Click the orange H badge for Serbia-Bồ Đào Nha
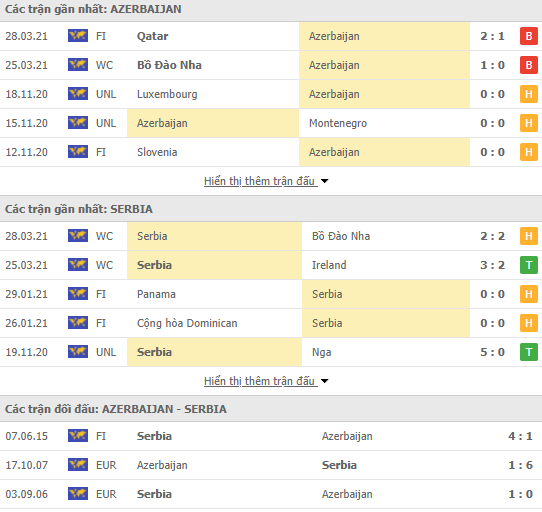Screen dimensions: 542x512 tap(529, 236)
